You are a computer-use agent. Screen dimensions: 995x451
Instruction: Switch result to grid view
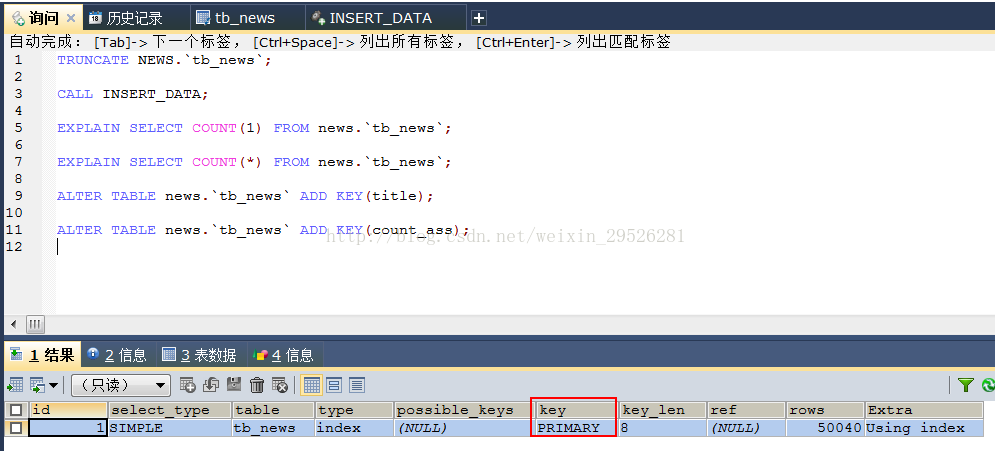point(311,384)
